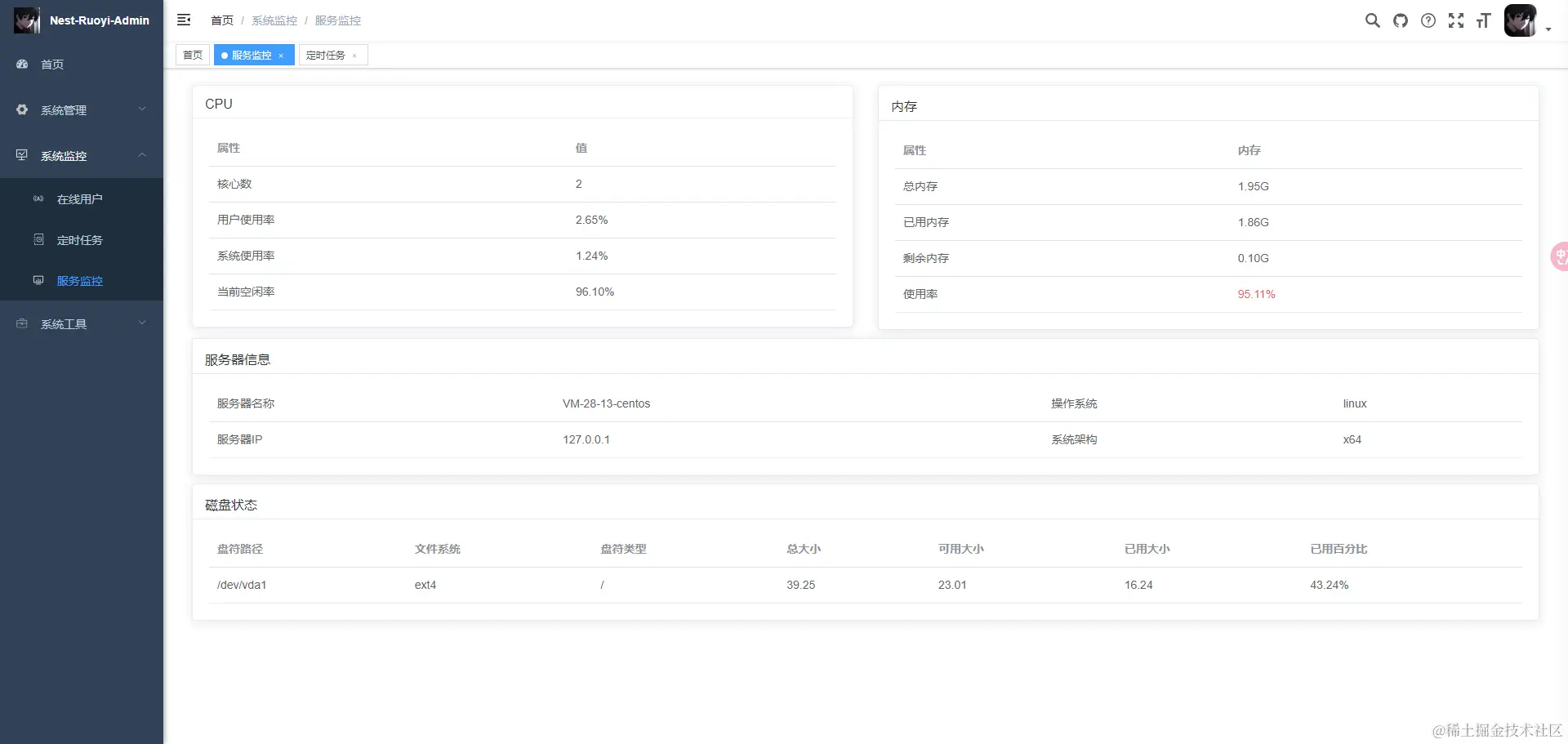Click the 服务监控 icon in sidebar
Screen dimensions: 1568x744
[x=38, y=280]
